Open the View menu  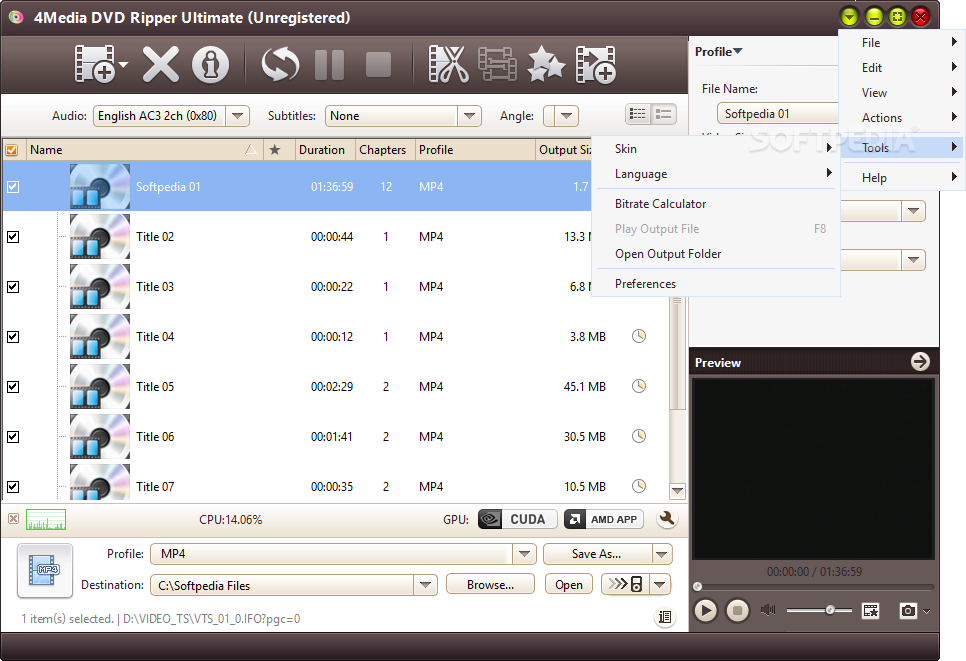tap(902, 92)
